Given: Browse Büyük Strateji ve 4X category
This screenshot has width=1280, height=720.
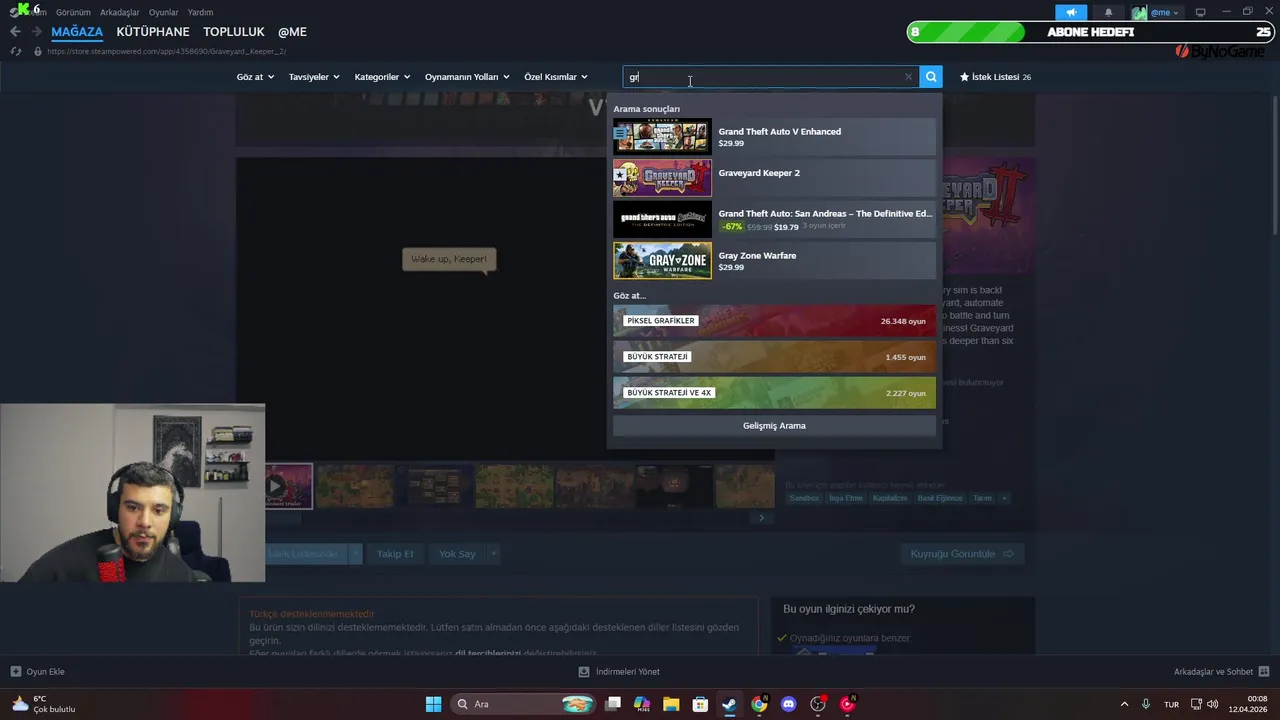Looking at the screenshot, I should click(774, 393).
